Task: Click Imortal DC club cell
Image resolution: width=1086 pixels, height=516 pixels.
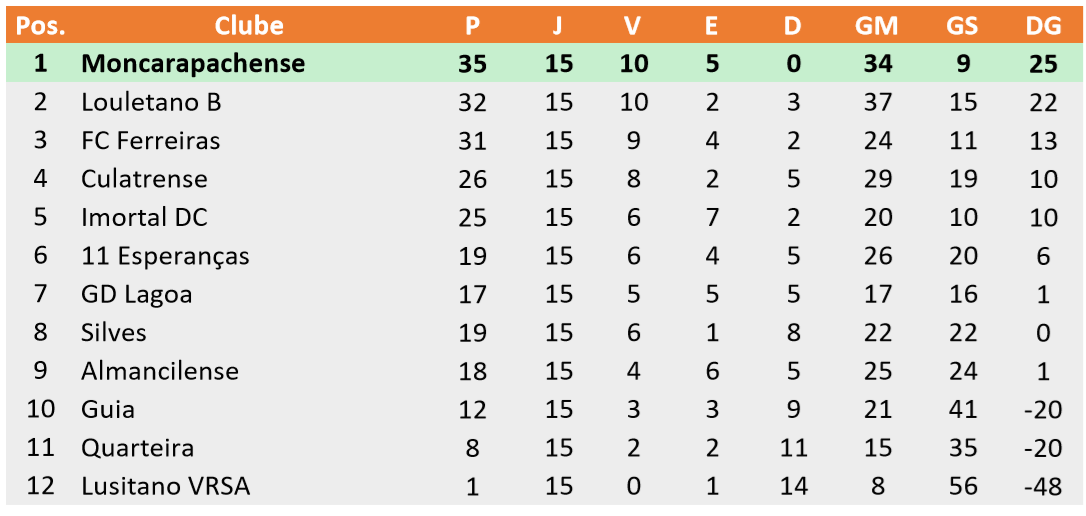Action: [x=144, y=218]
